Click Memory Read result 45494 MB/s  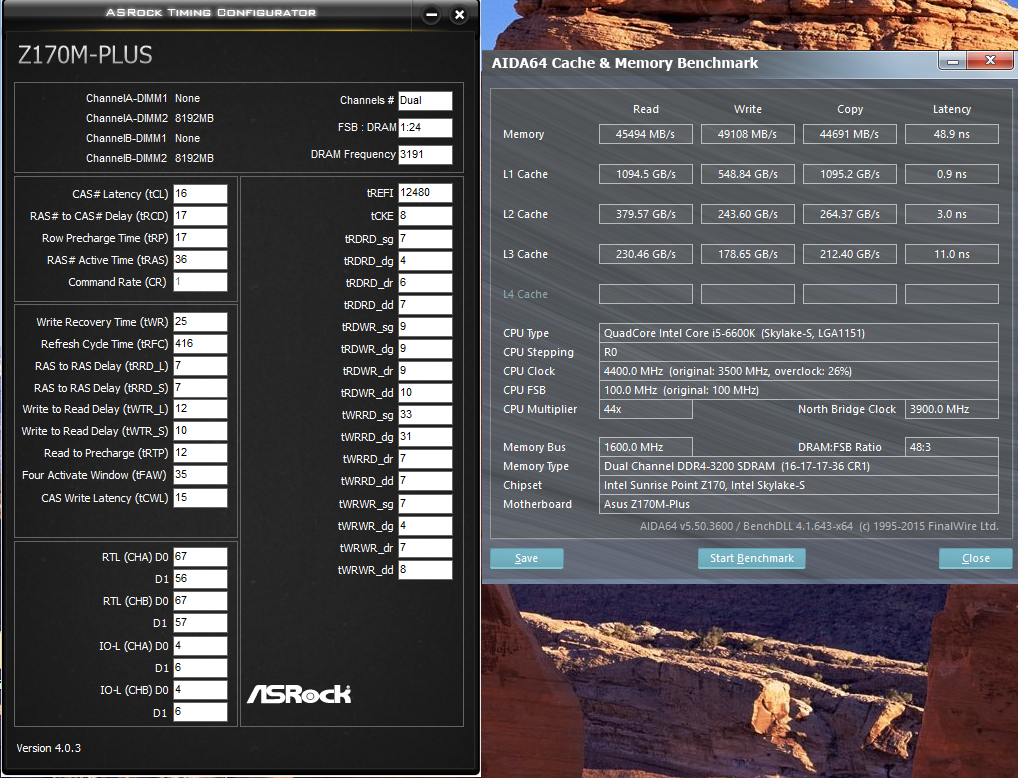coord(645,134)
